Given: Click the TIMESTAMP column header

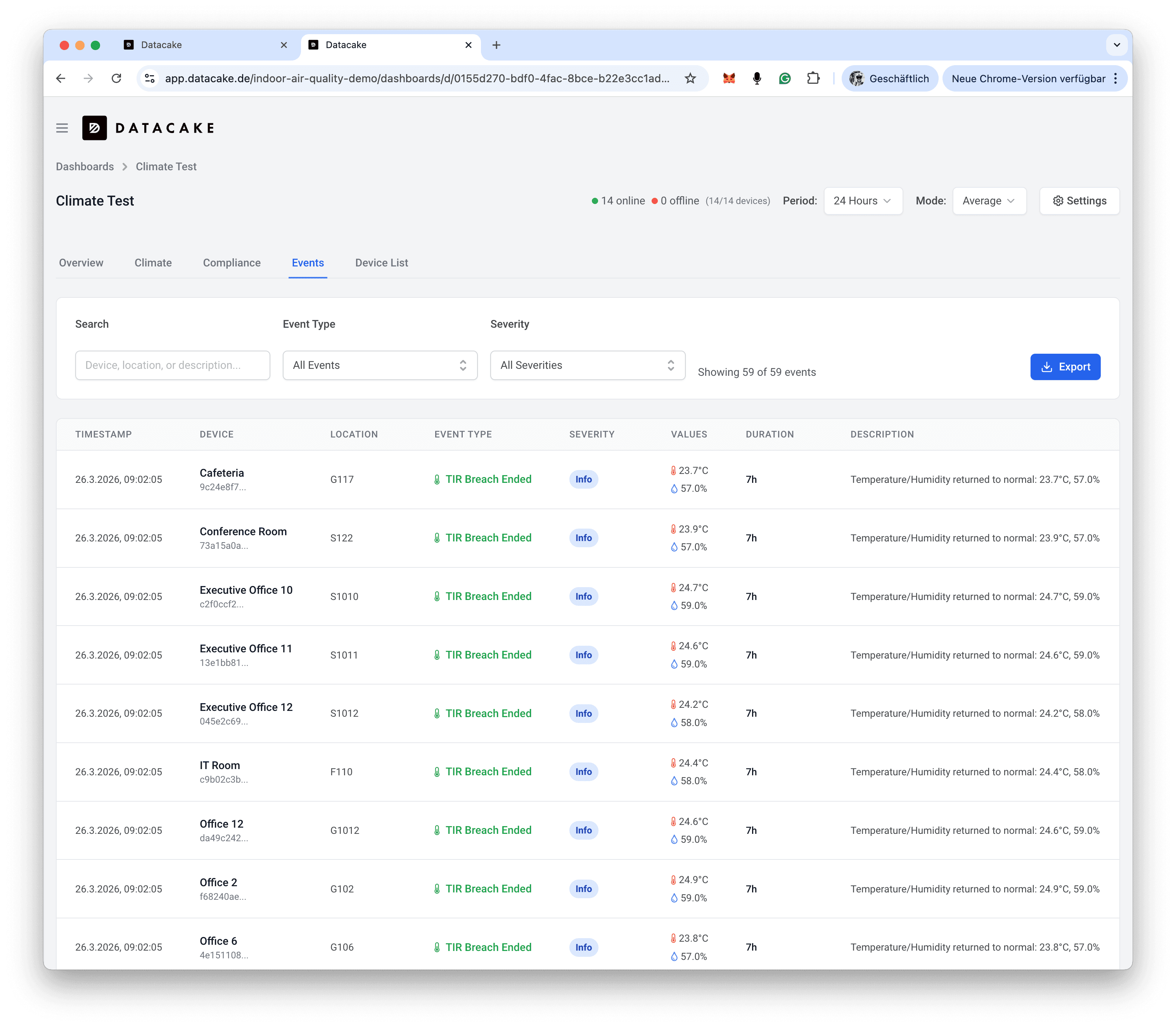Looking at the screenshot, I should (x=104, y=434).
